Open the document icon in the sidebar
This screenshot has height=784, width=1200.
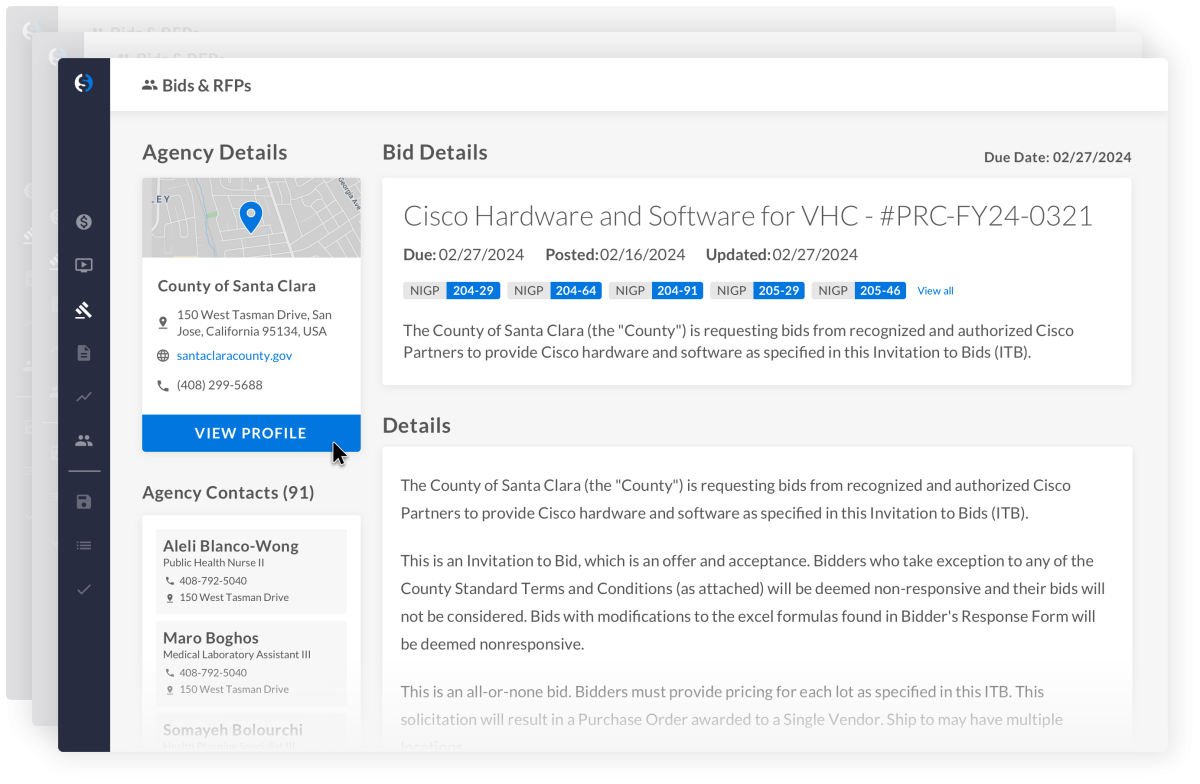pyautogui.click(x=84, y=353)
